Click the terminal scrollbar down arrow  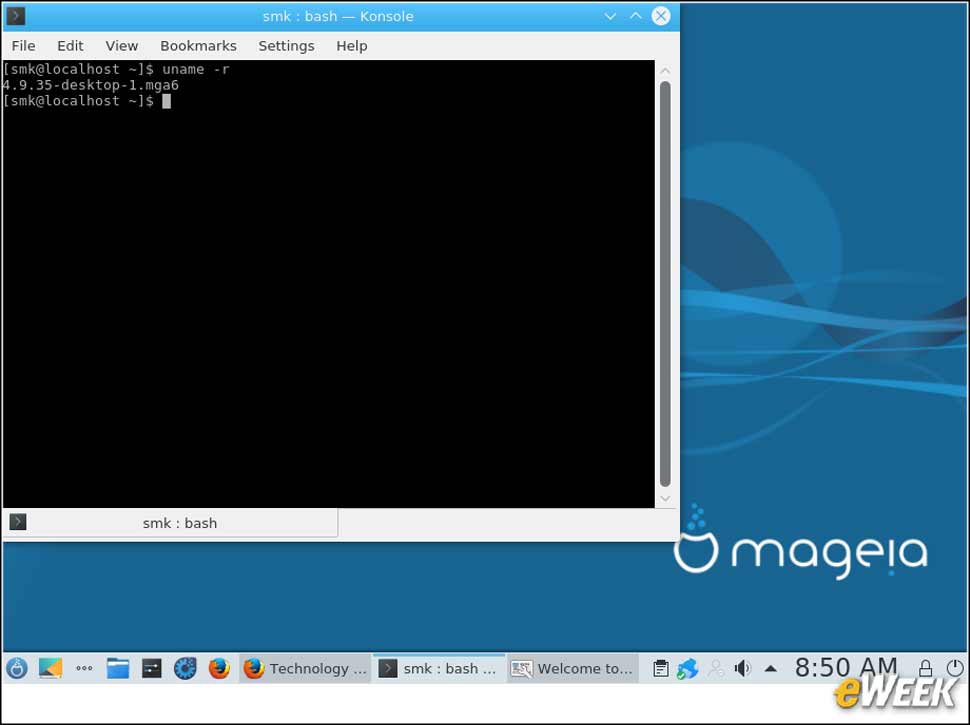pyautogui.click(x=665, y=498)
